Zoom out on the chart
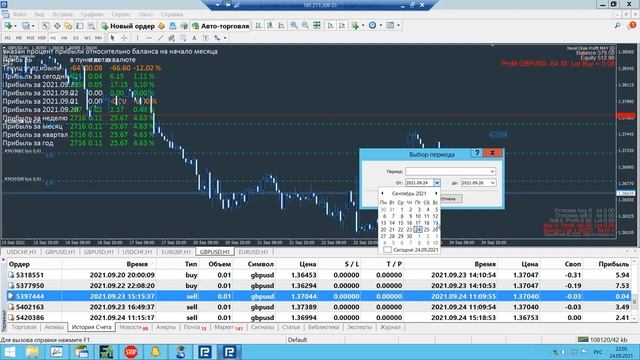 pos(305,26)
